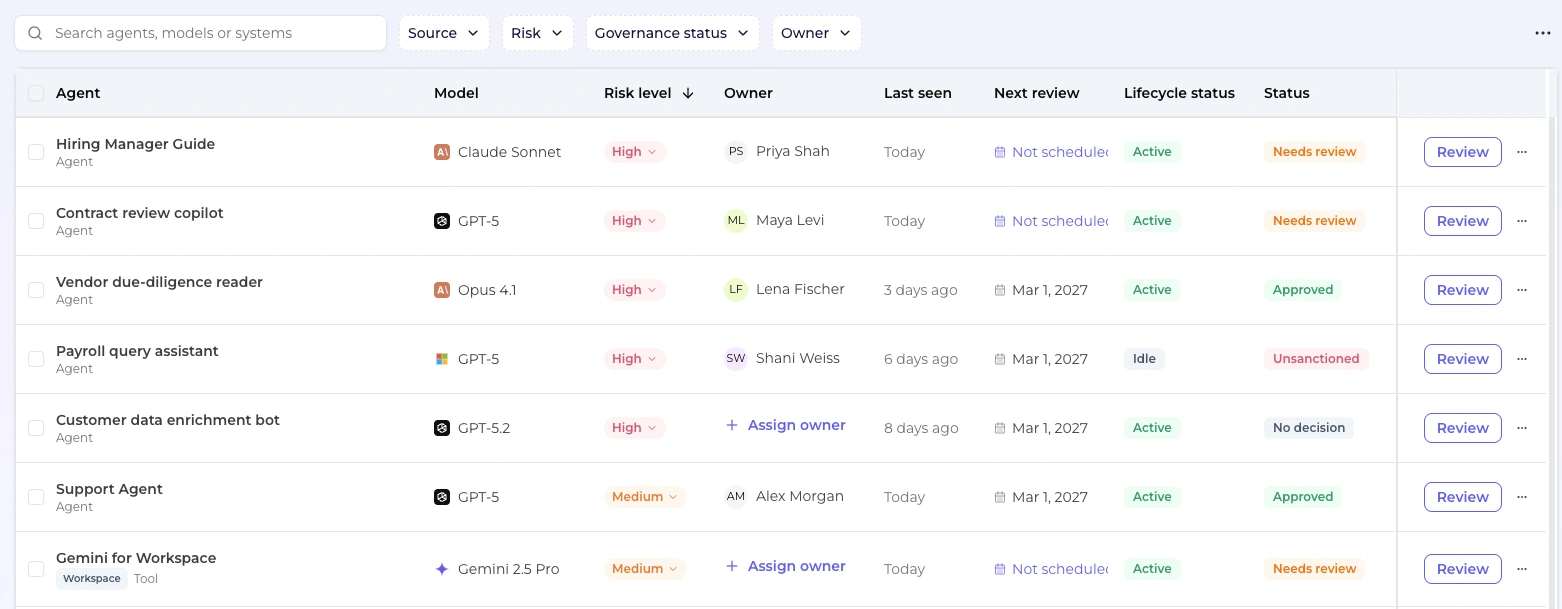Click GPT-5 icon in Support Agent row
Image resolution: width=1562 pixels, height=609 pixels.
point(442,497)
